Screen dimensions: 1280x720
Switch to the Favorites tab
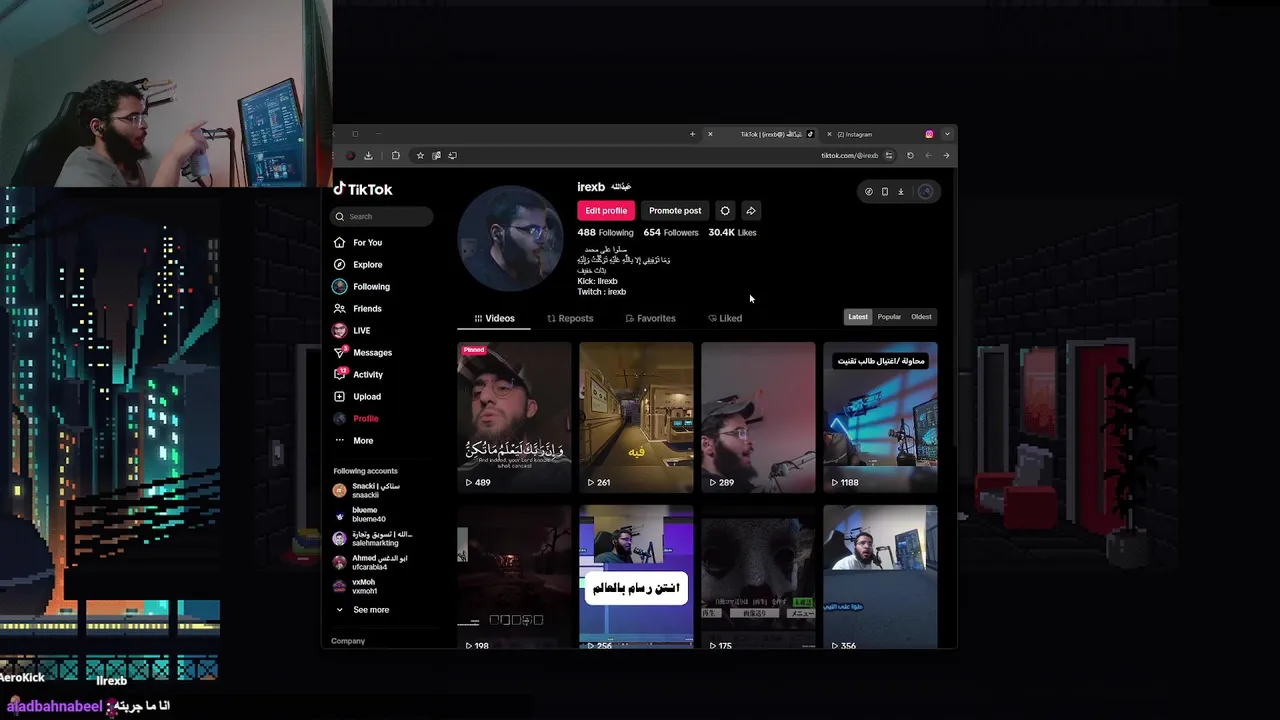(650, 318)
